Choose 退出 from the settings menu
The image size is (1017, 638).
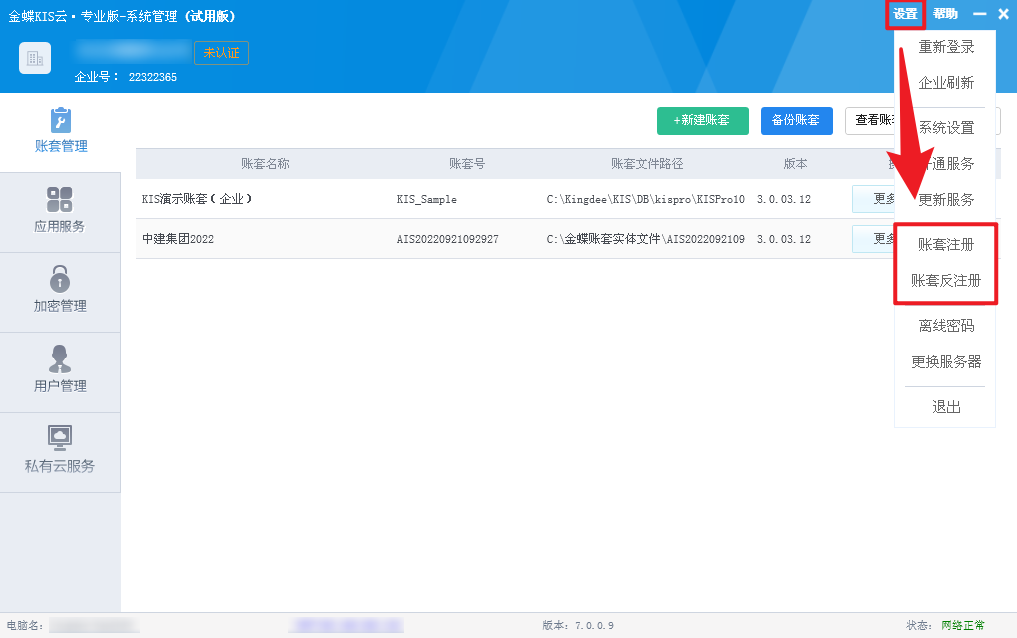pos(946,407)
